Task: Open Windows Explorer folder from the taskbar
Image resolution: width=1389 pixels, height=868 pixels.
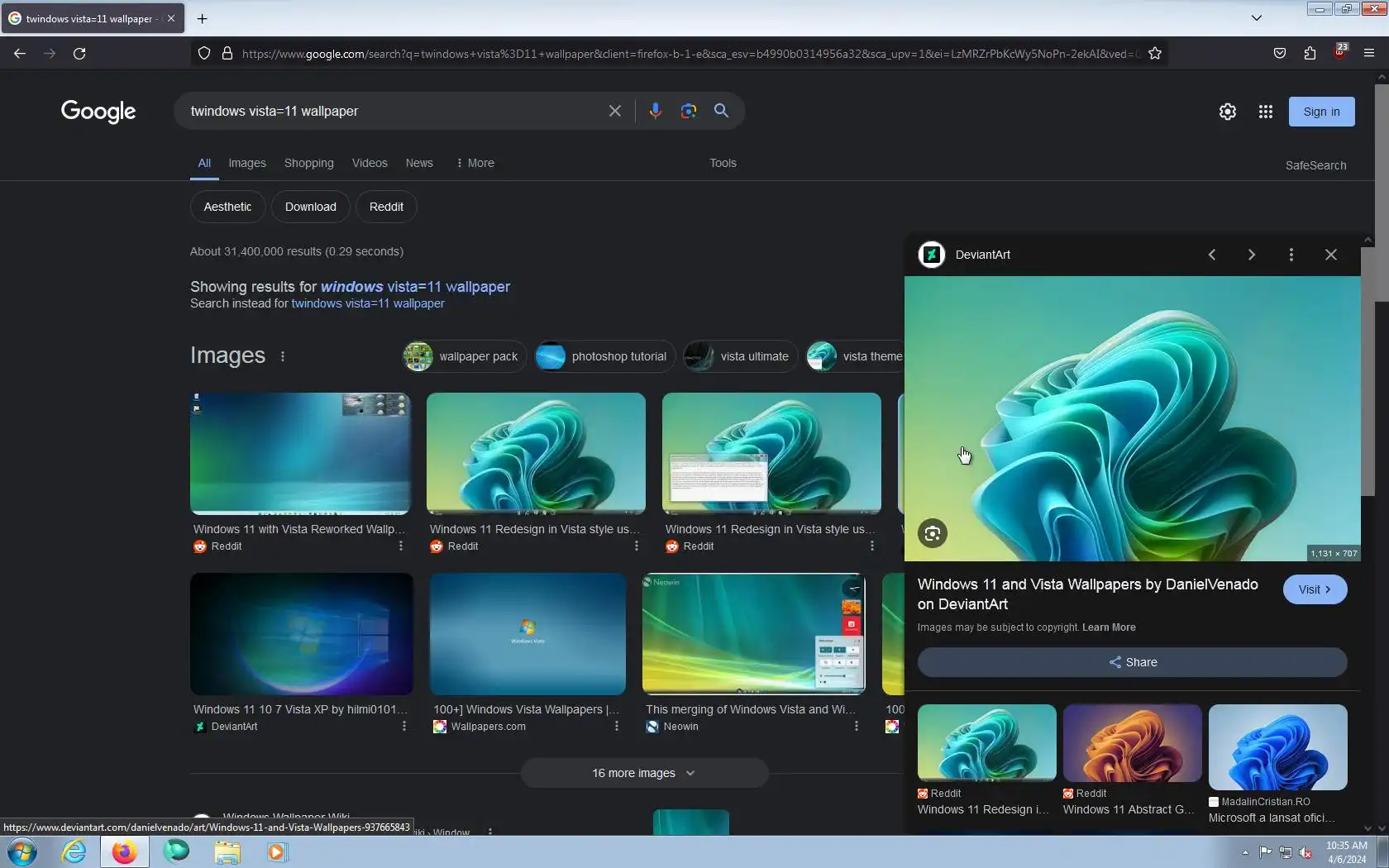Action: tap(227, 851)
